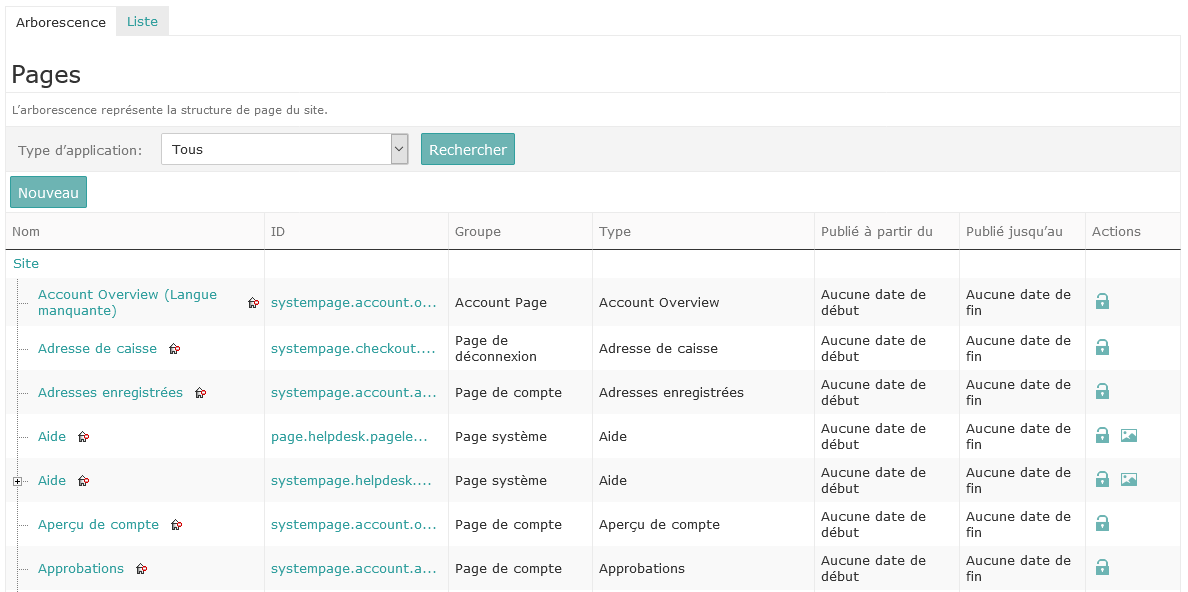Switch to the Liste tab
Screen dimensions: 1188x592
coord(141,20)
